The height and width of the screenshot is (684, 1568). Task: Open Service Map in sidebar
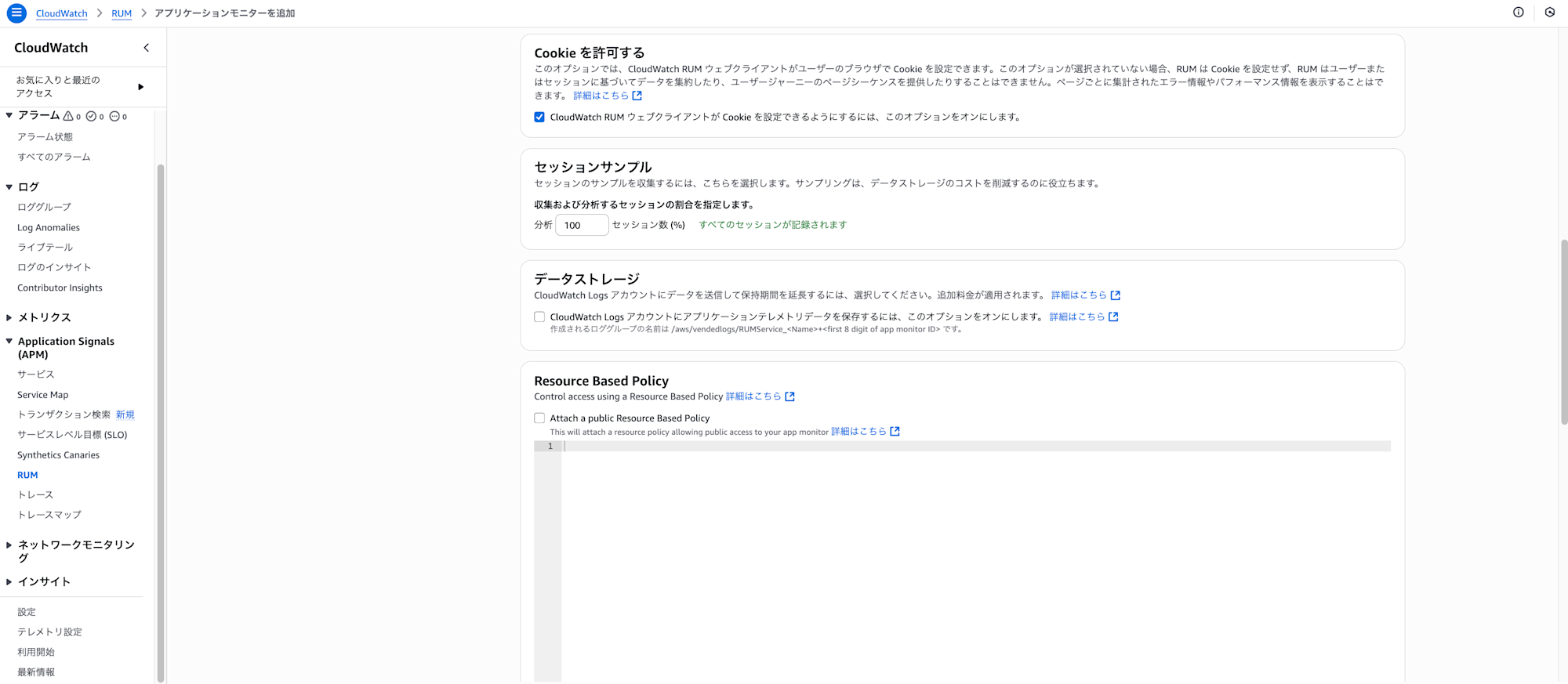[42, 395]
